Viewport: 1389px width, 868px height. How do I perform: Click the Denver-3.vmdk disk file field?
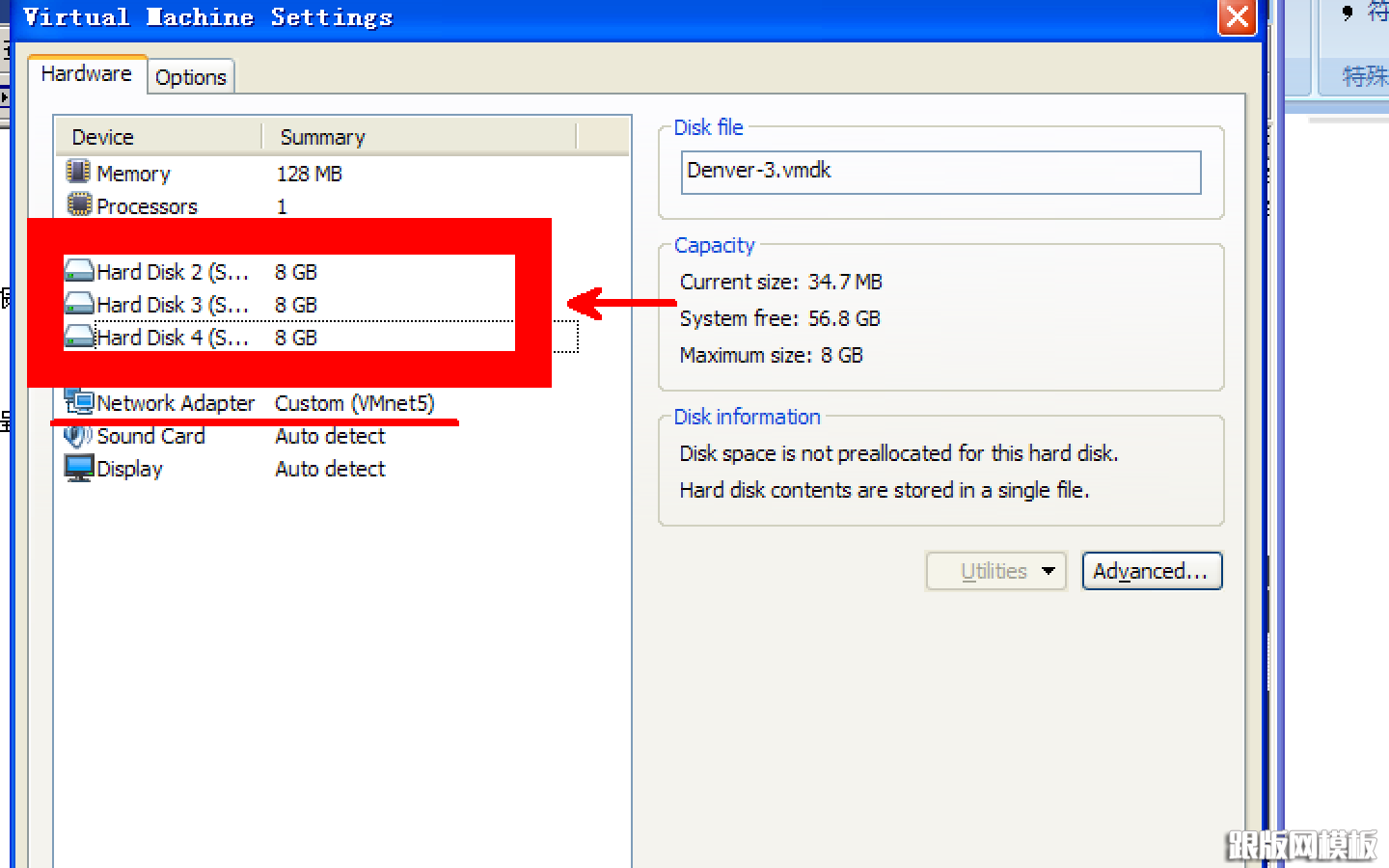(x=940, y=172)
